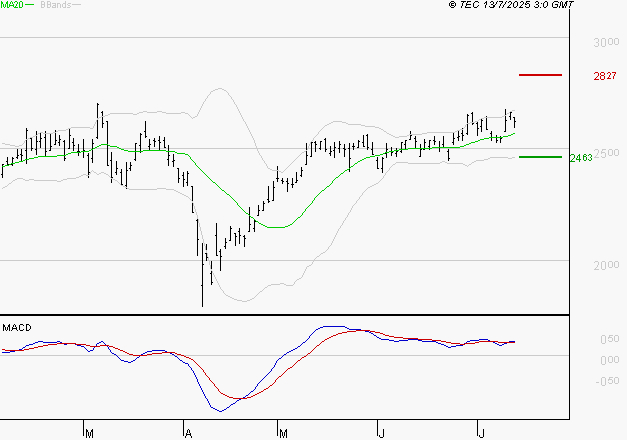The image size is (627, 440).
Task: Click the 3000 price axis label
Action: pos(606,42)
